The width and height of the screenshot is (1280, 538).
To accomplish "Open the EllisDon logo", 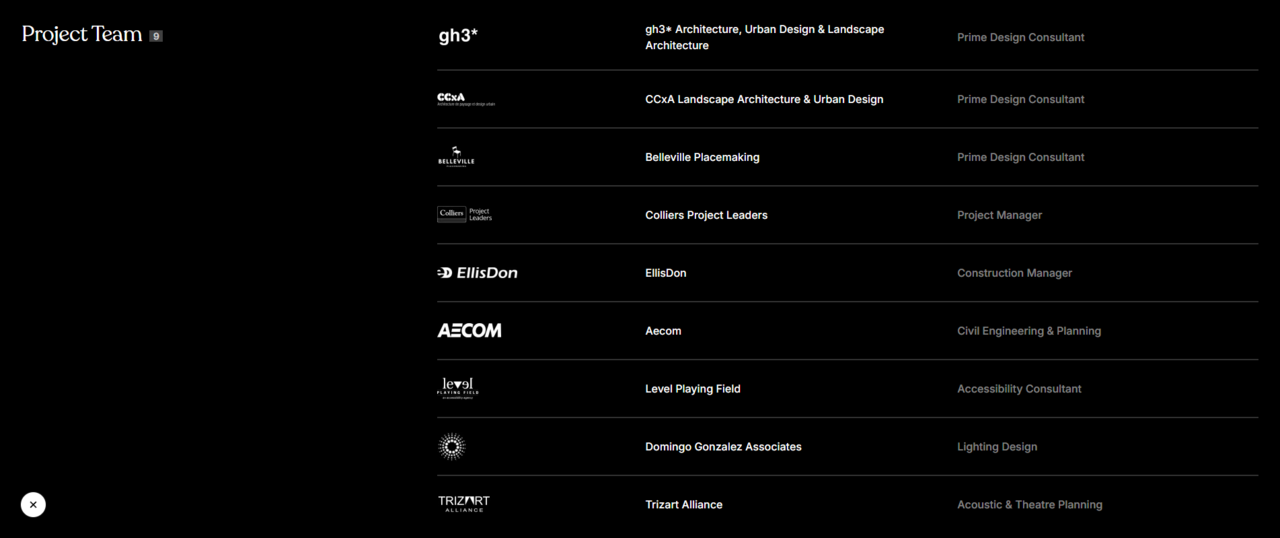I will tap(478, 273).
